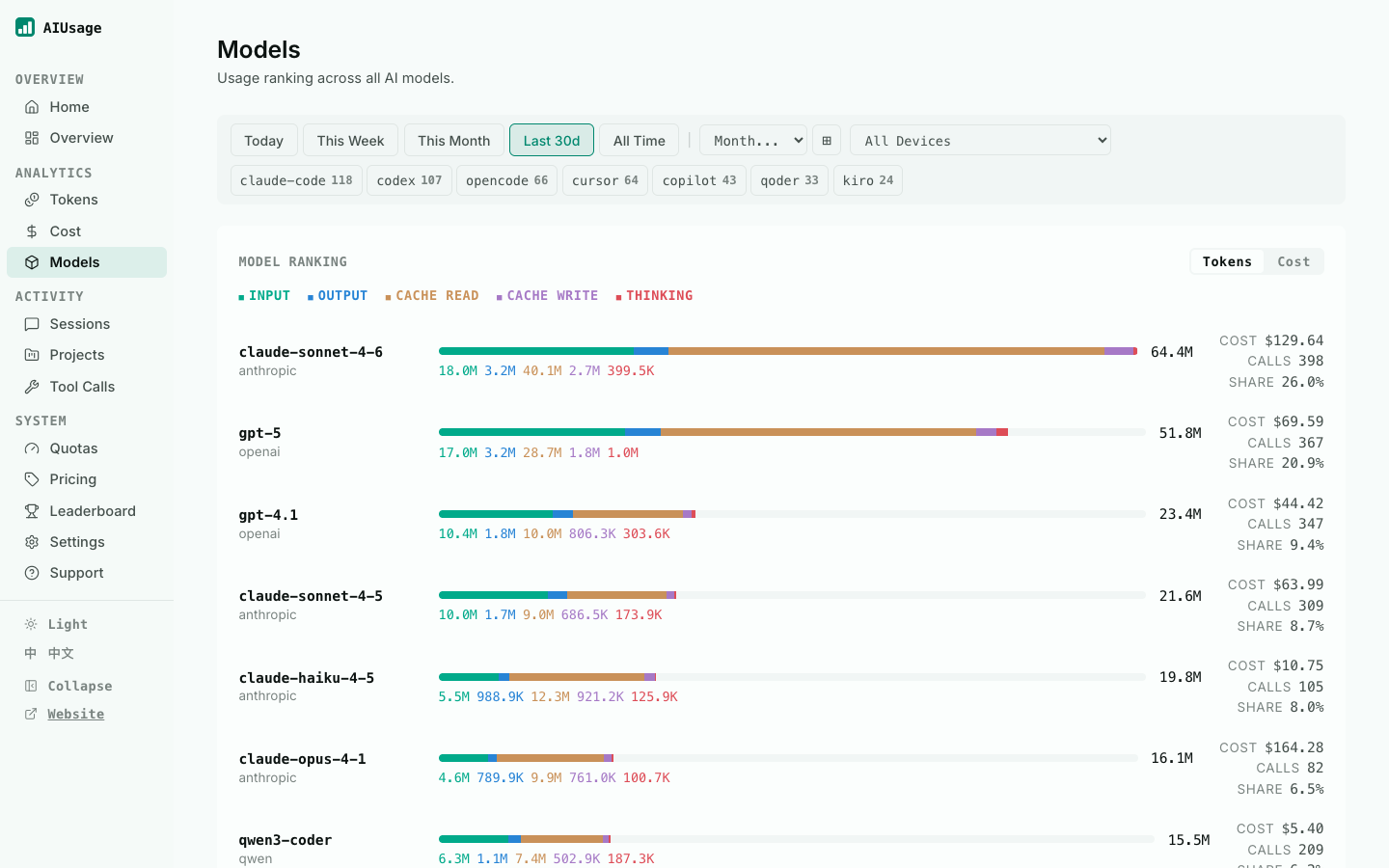Open the Month dropdown selector
1389x868 pixels.
point(753,140)
